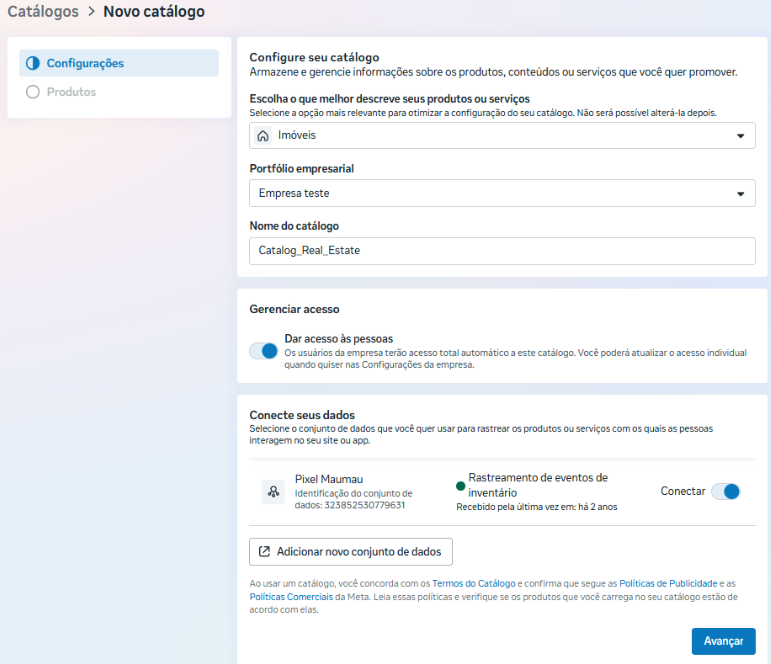
Task: Click the dataset ID 323852530779631 text
Action: pyautogui.click(x=364, y=505)
